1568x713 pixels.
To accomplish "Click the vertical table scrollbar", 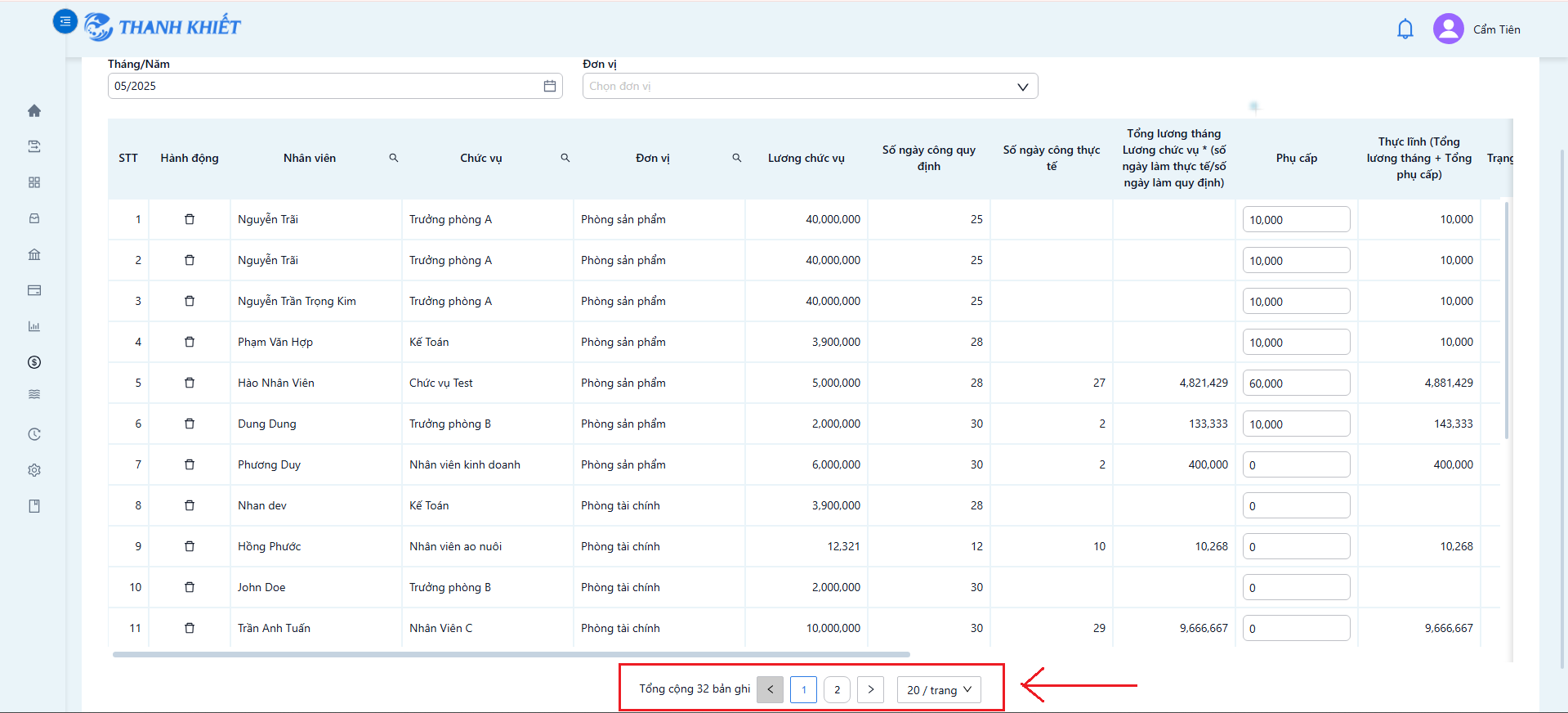I will coord(1507,321).
